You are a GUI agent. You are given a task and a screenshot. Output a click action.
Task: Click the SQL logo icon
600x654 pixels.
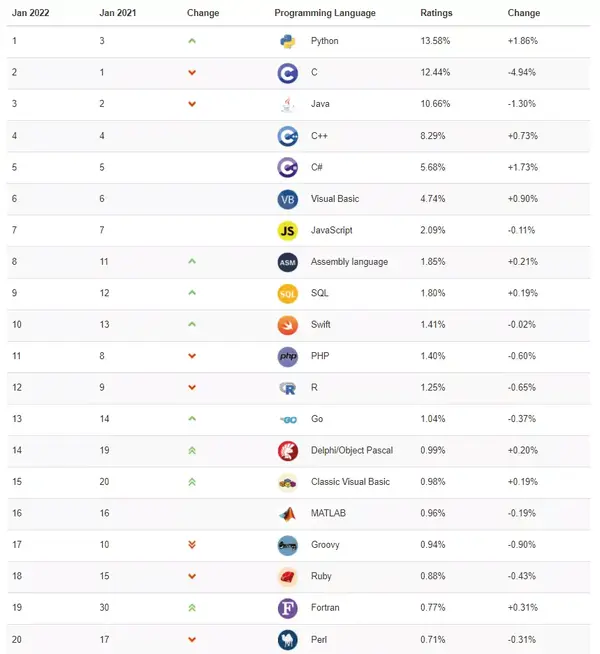click(x=288, y=293)
